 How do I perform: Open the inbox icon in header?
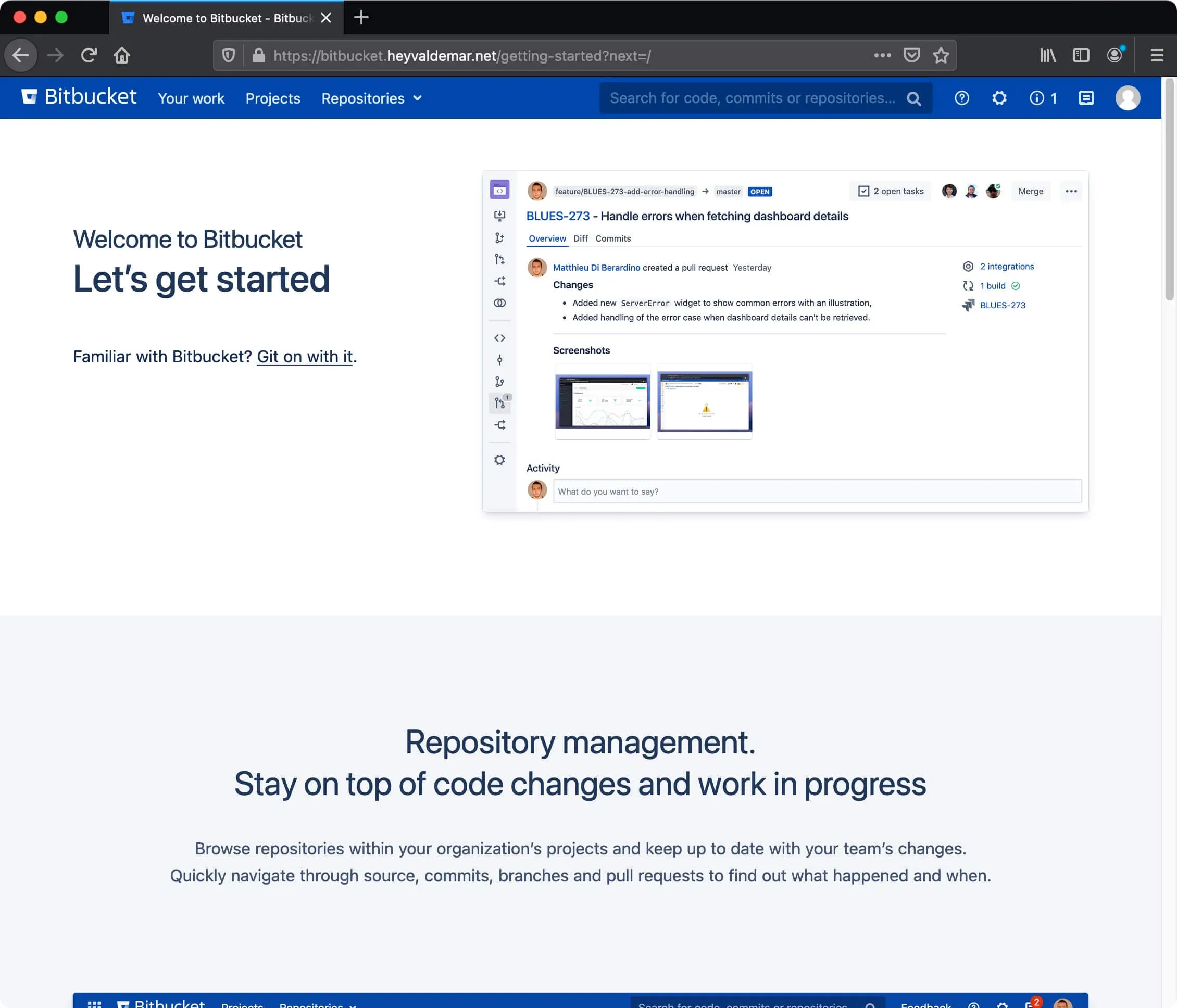pos(1085,98)
